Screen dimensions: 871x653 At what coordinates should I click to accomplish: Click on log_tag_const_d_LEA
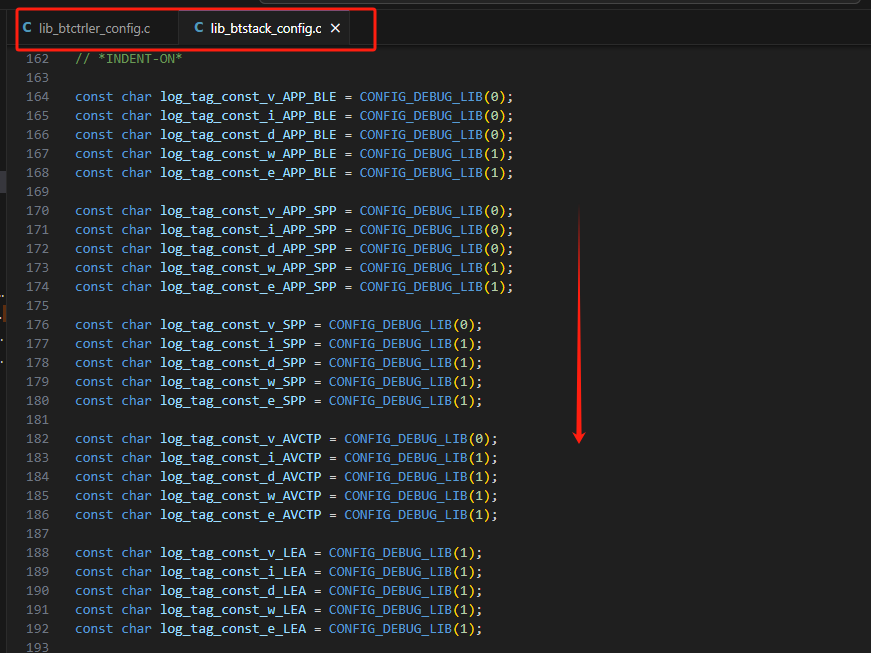tap(233, 591)
